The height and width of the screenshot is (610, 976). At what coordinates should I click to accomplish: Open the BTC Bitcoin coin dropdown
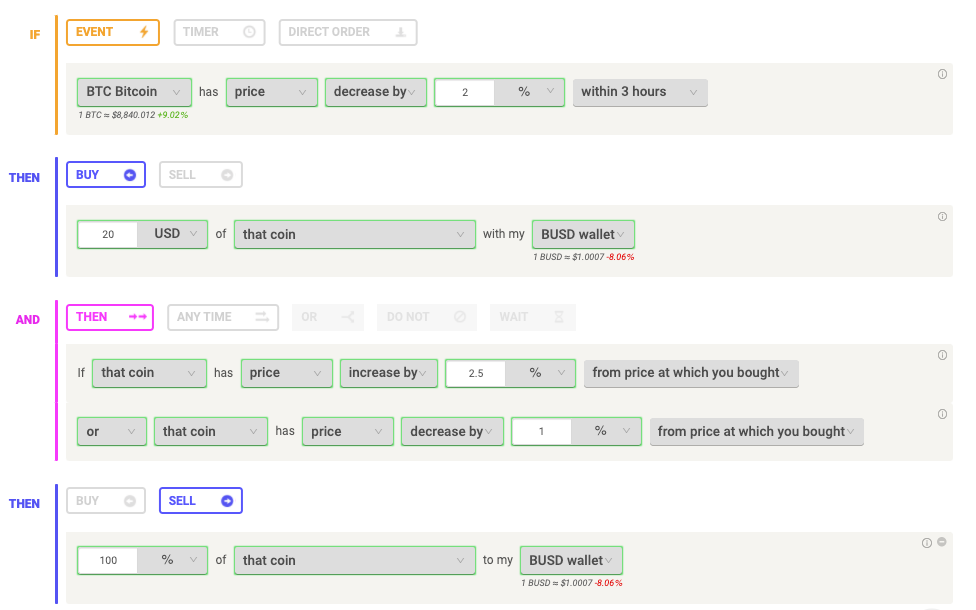(x=134, y=92)
